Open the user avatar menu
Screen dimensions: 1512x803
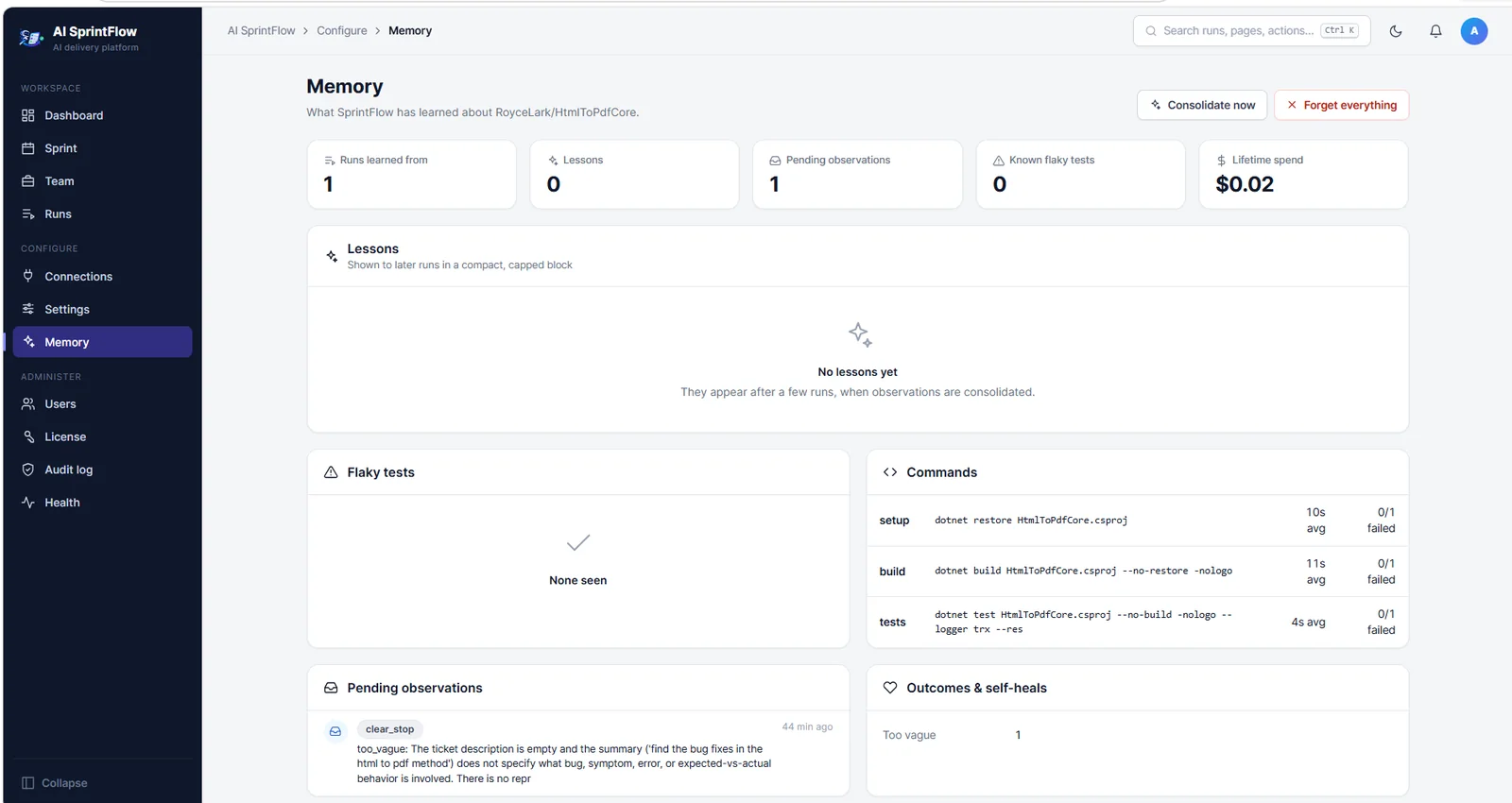point(1474,31)
